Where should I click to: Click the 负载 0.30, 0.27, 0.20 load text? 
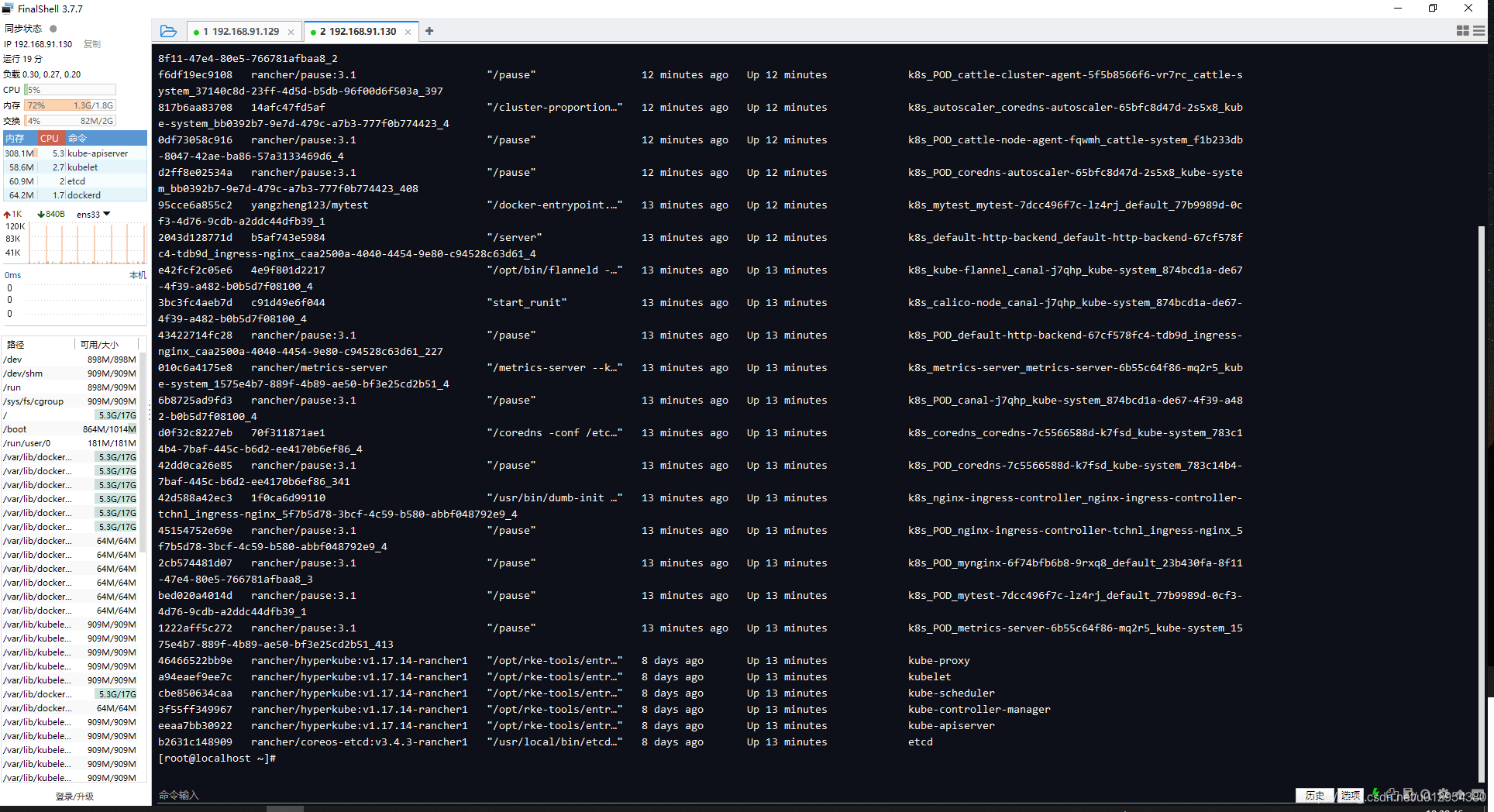point(42,74)
